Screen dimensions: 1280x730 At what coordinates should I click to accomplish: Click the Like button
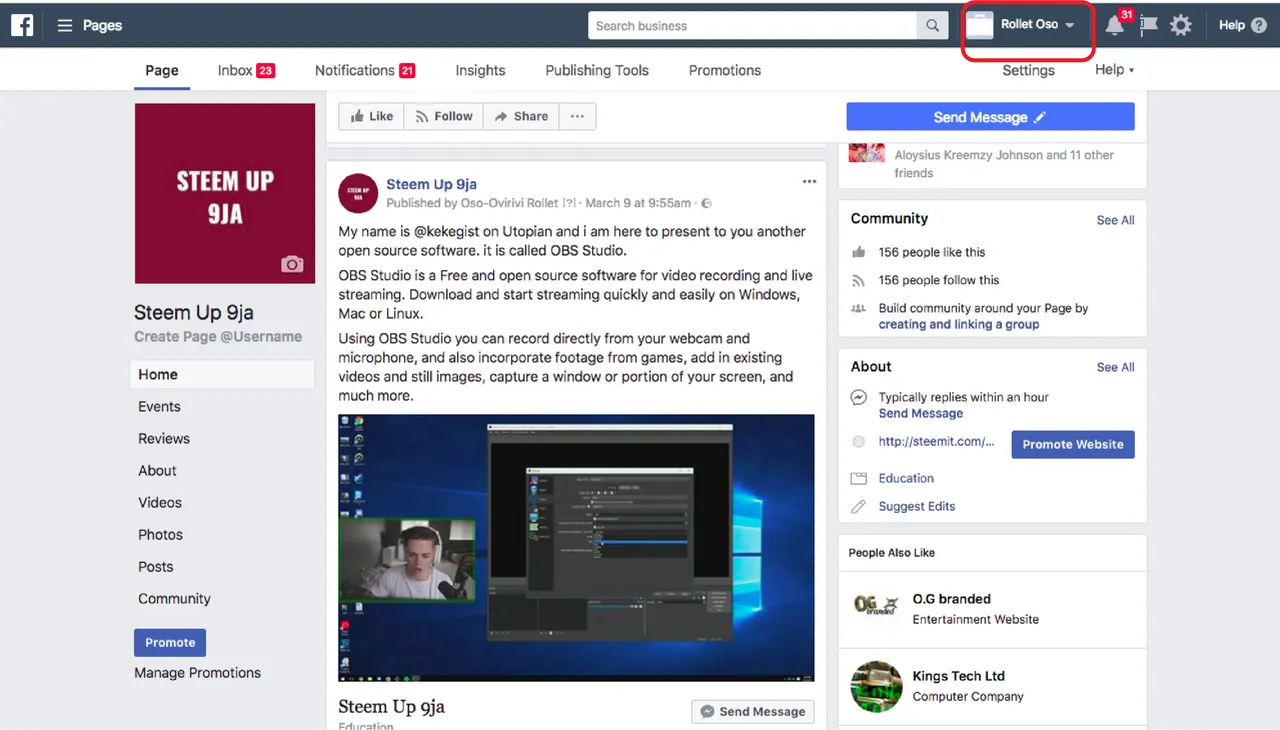pyautogui.click(x=371, y=117)
